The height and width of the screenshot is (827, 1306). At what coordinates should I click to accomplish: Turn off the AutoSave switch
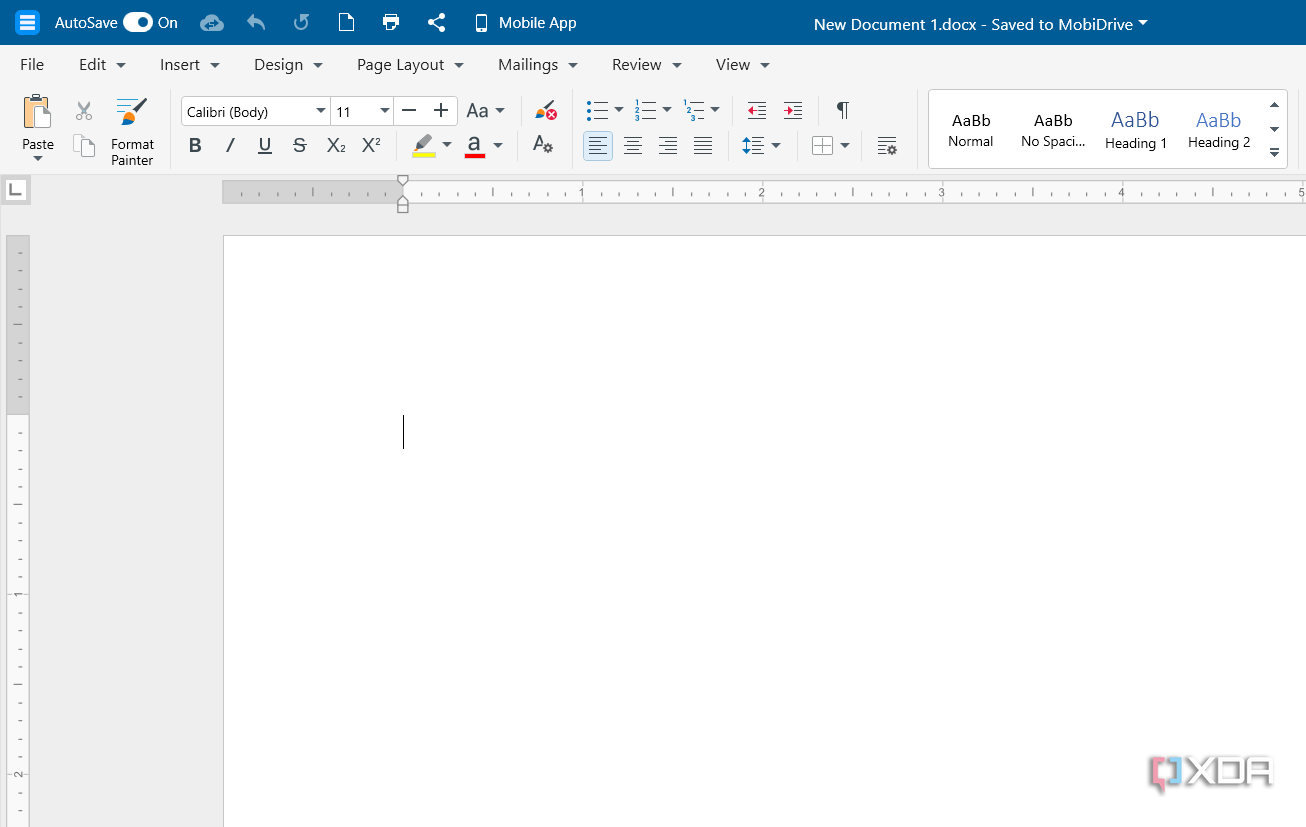(137, 22)
